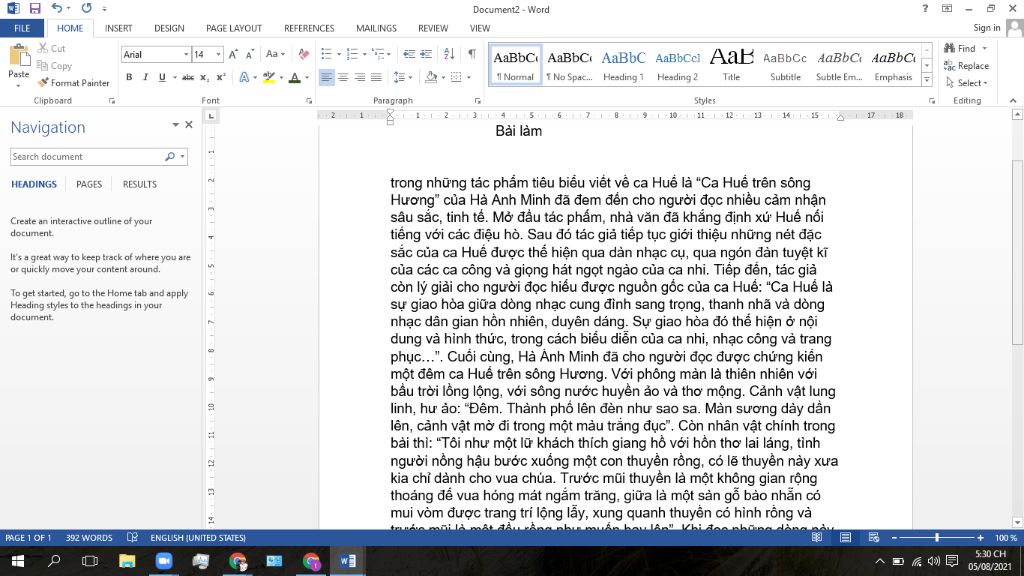This screenshot has height=576, width=1024.
Task: Align text left
Action: [327, 77]
